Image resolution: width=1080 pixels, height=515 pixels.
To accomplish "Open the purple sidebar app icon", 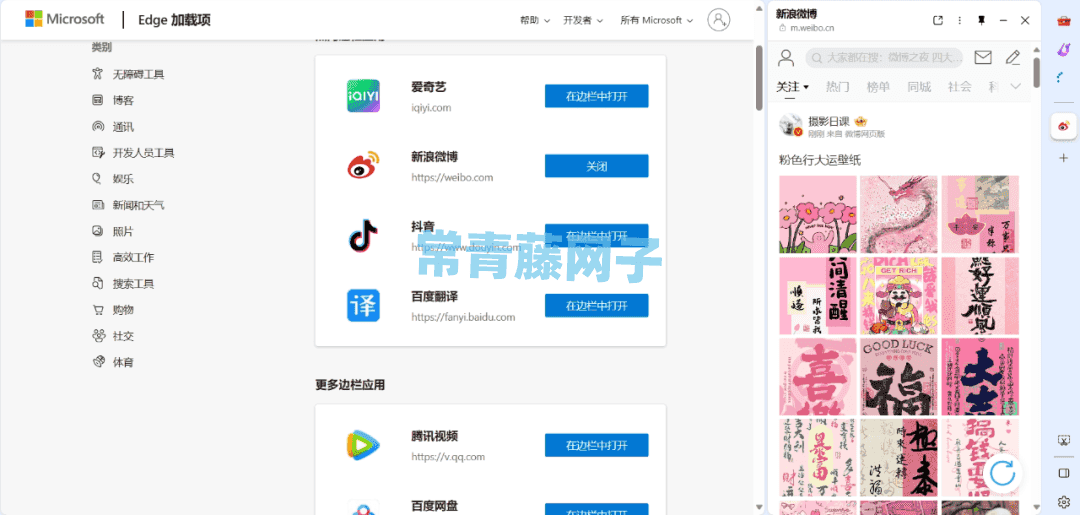I will [x=1063, y=49].
